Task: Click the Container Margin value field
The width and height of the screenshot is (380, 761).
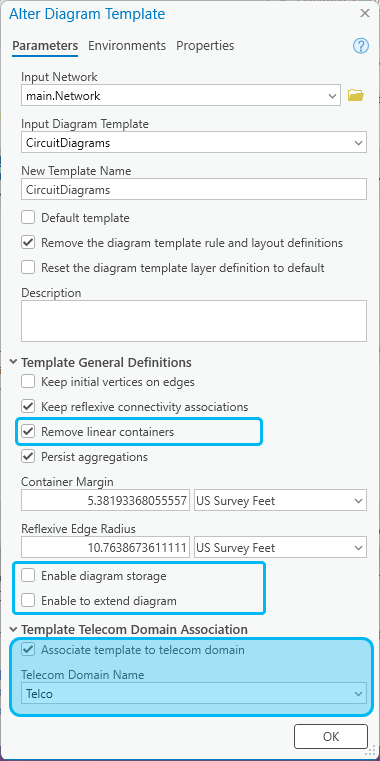Action: [x=105, y=501]
